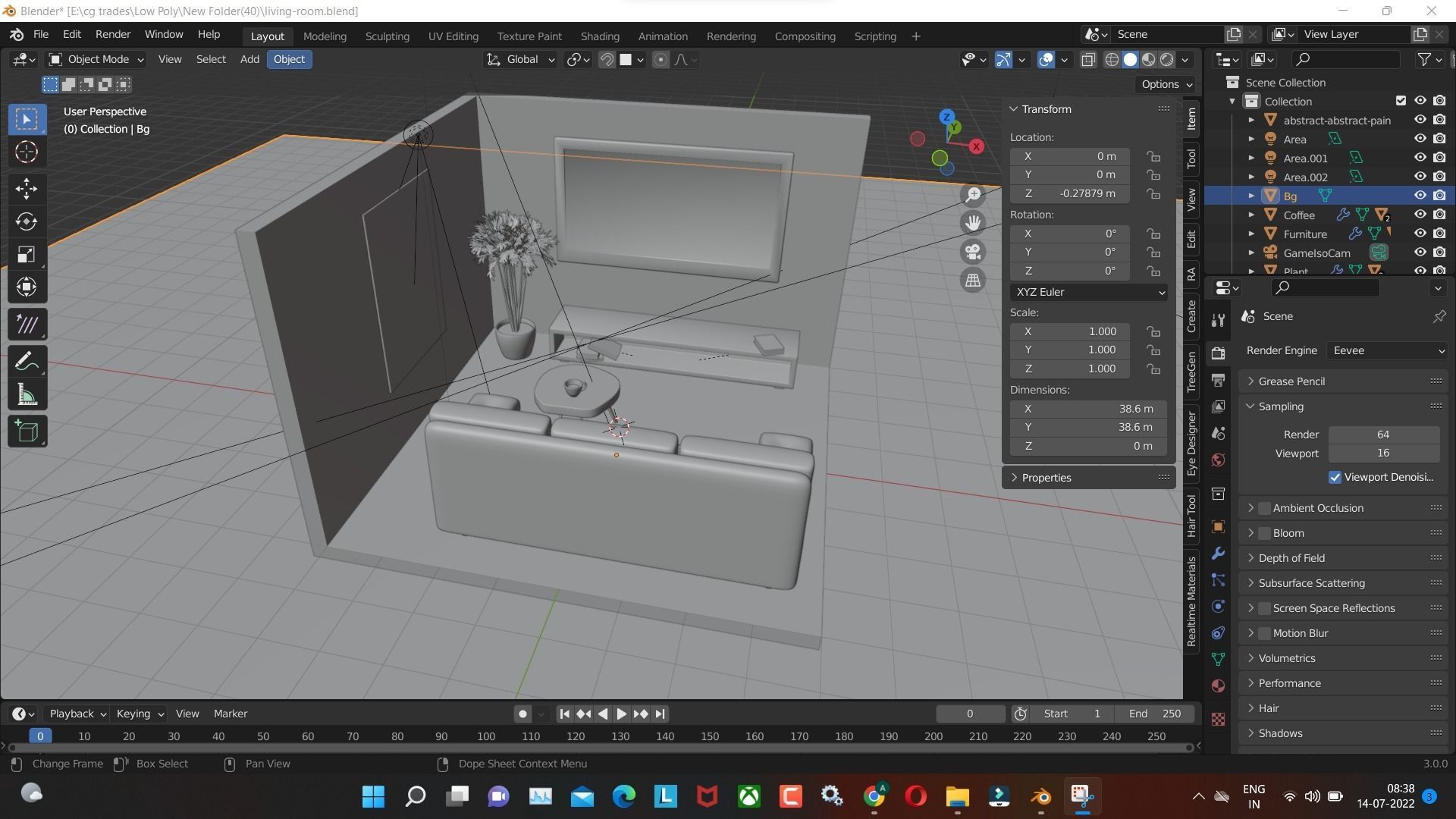Play the animation
This screenshot has height=819, width=1456.
coord(621,714)
